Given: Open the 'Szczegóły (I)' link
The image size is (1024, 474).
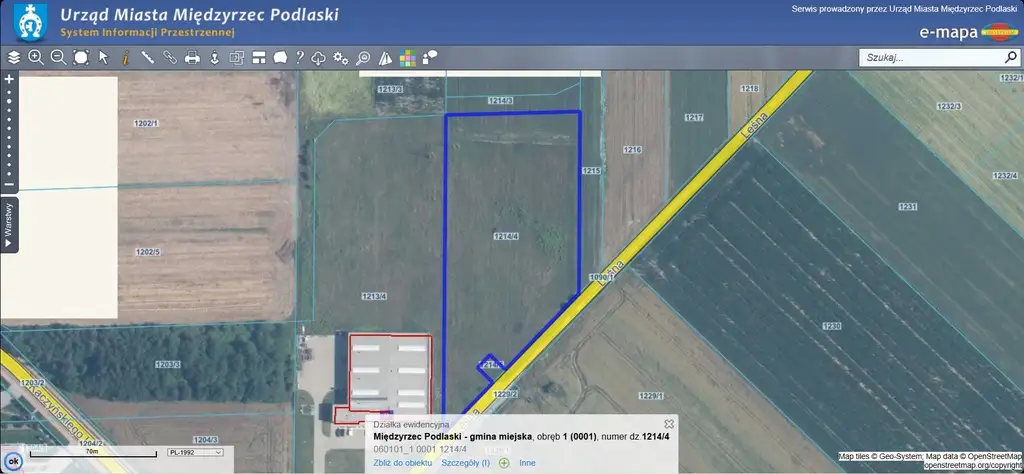Looking at the screenshot, I should 465,463.
